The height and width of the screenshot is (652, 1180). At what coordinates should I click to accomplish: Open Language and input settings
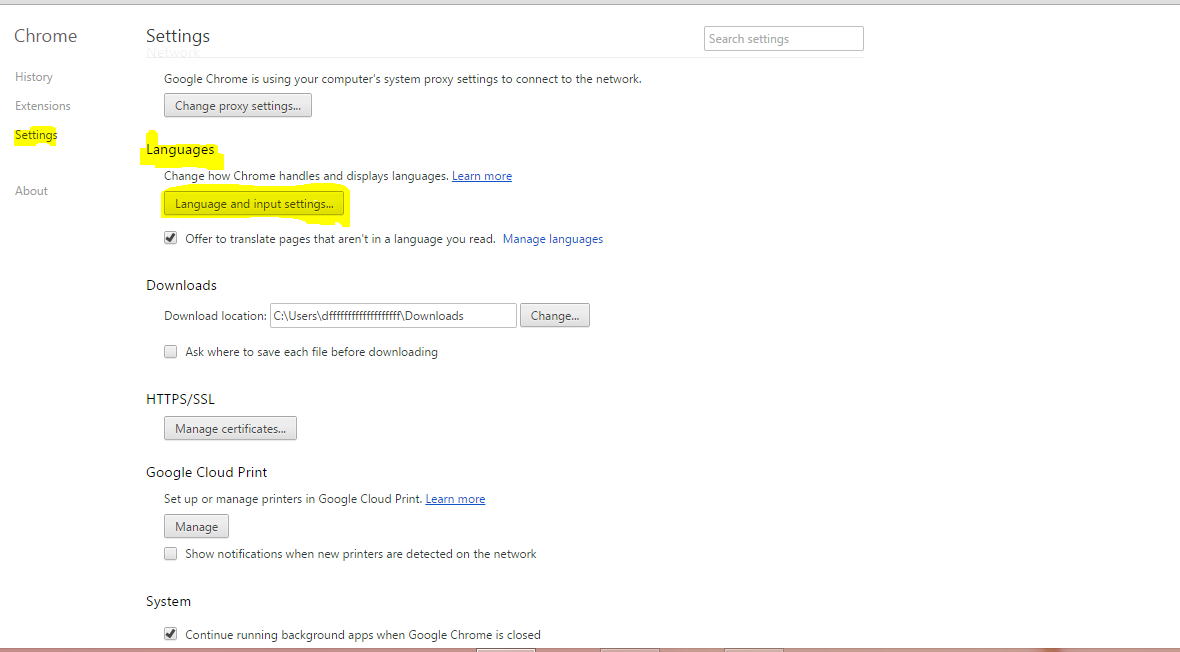[254, 204]
